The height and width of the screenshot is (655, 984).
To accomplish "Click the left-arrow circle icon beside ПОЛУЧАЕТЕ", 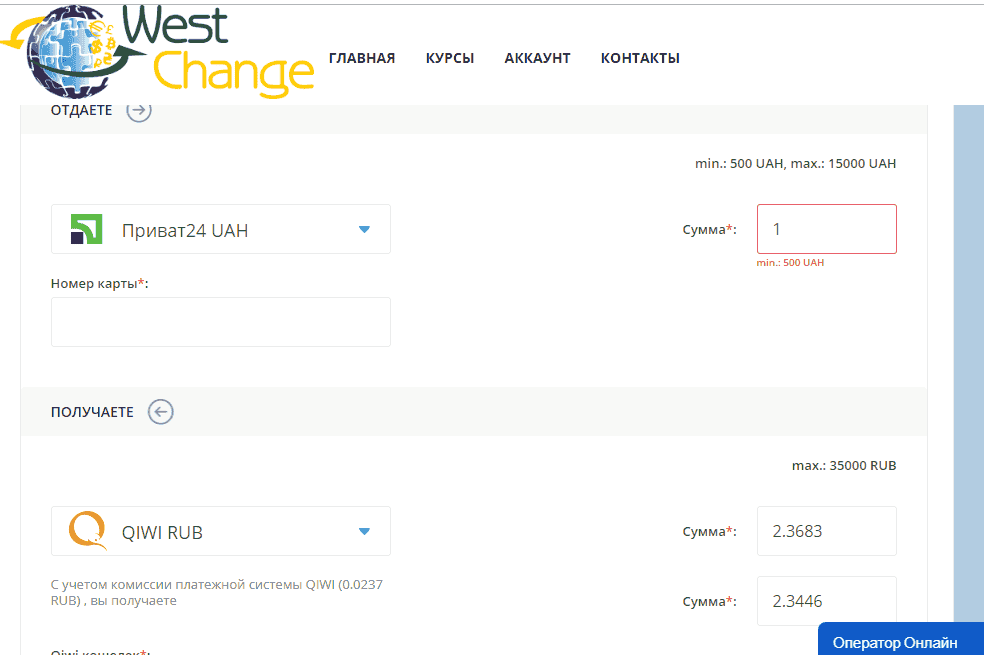I will [x=161, y=412].
